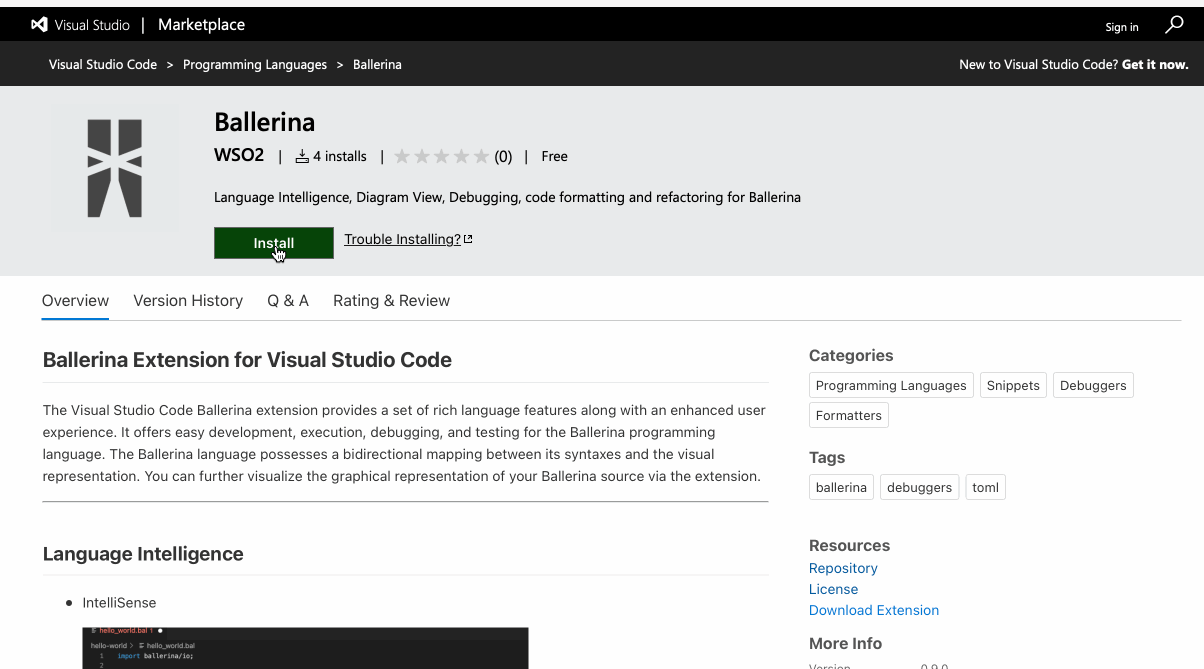Click the ballerina tag
This screenshot has height=669, width=1204.
841,488
